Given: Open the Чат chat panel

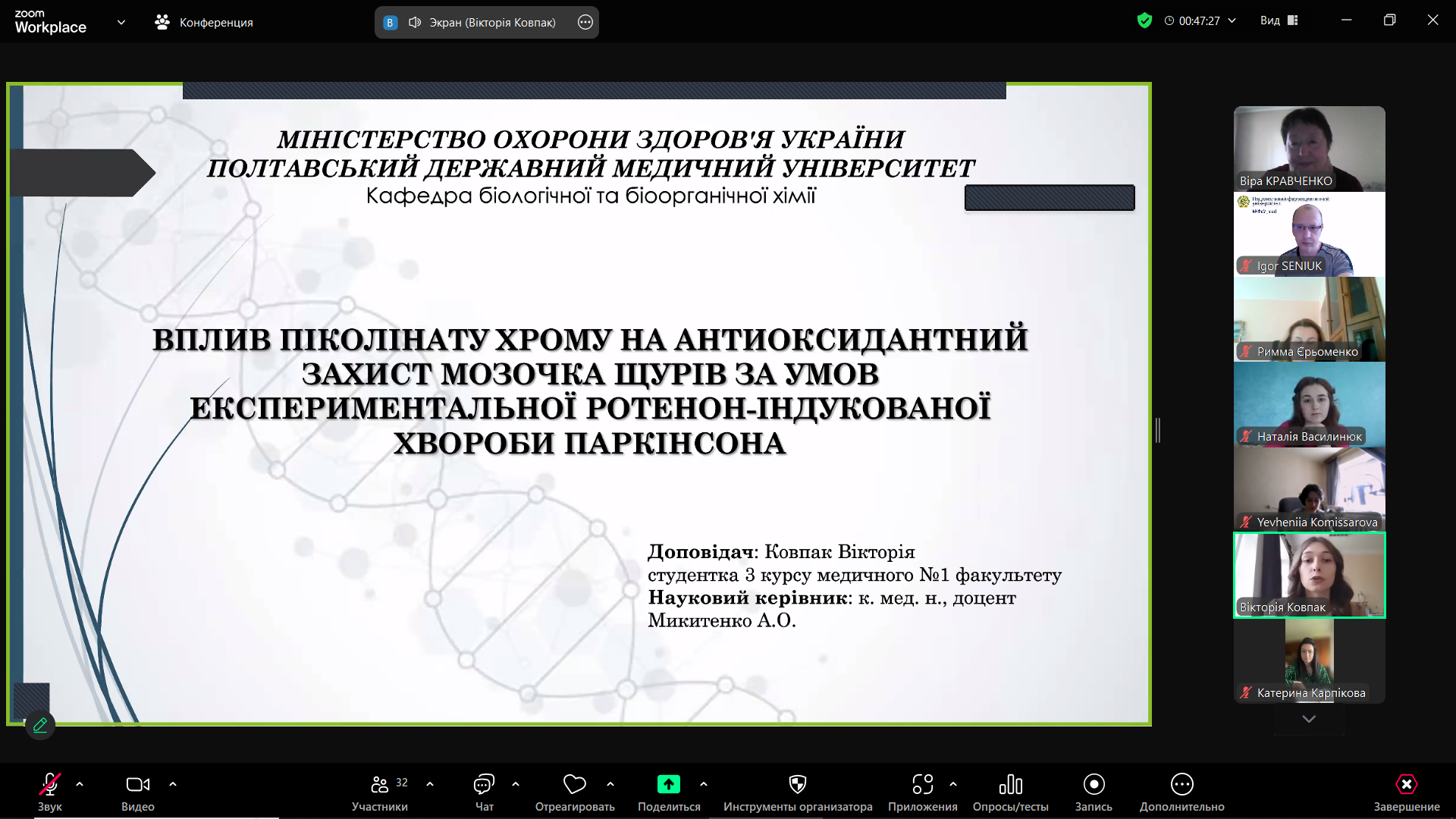Looking at the screenshot, I should point(484,792).
